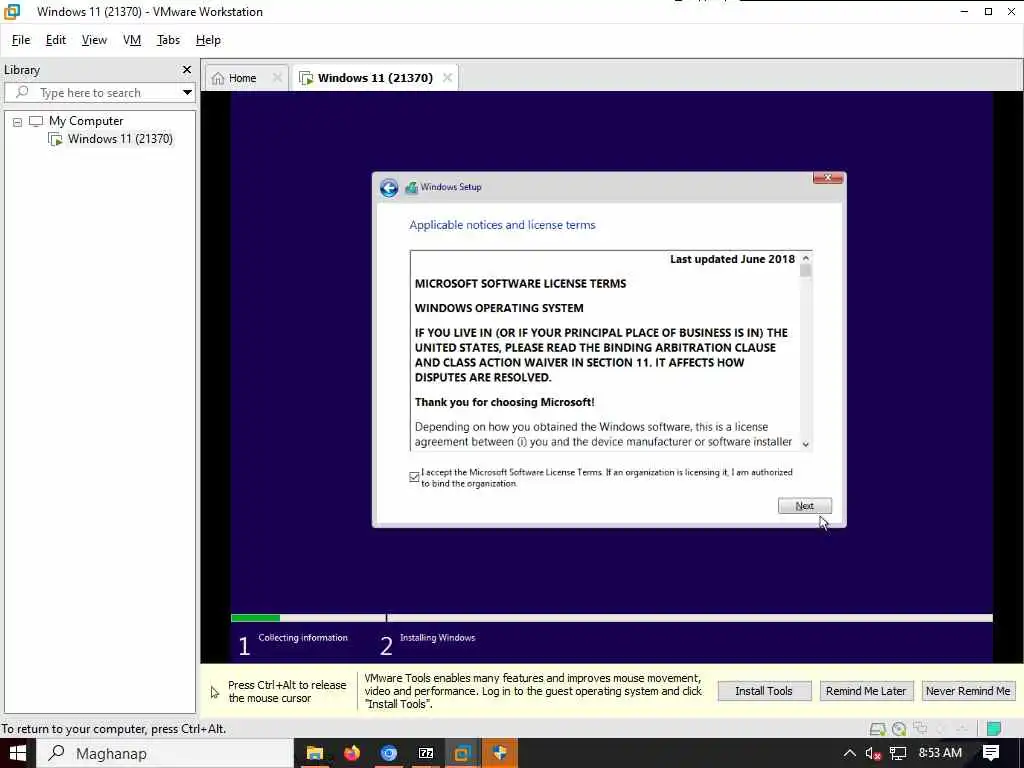This screenshot has height=768, width=1024.
Task: Open the Tabs menu
Action: pos(168,40)
